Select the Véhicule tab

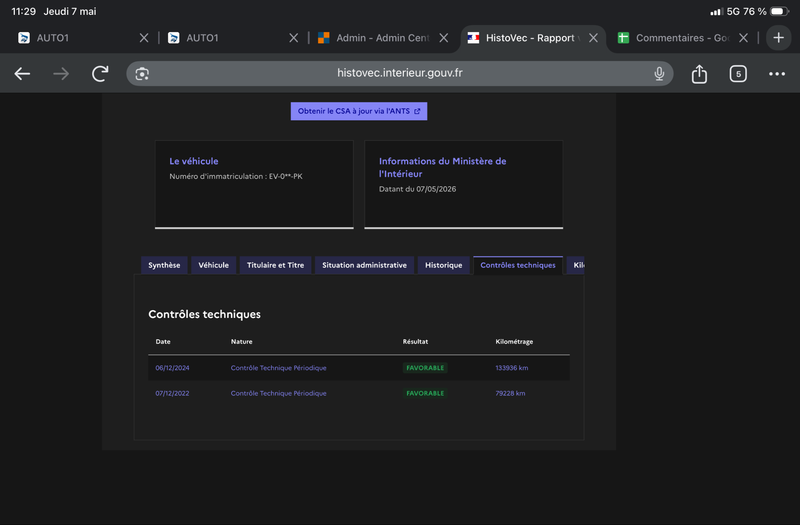coord(213,265)
